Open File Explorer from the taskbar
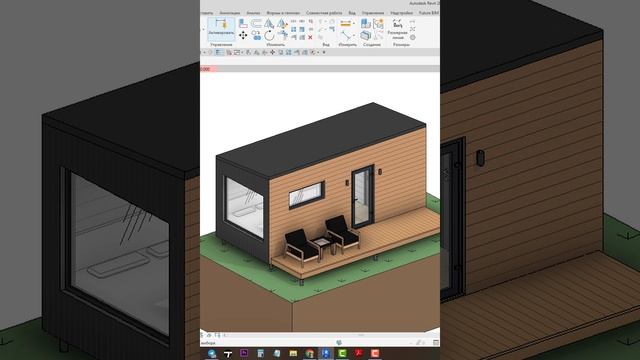640x360 pixels. click(x=293, y=353)
